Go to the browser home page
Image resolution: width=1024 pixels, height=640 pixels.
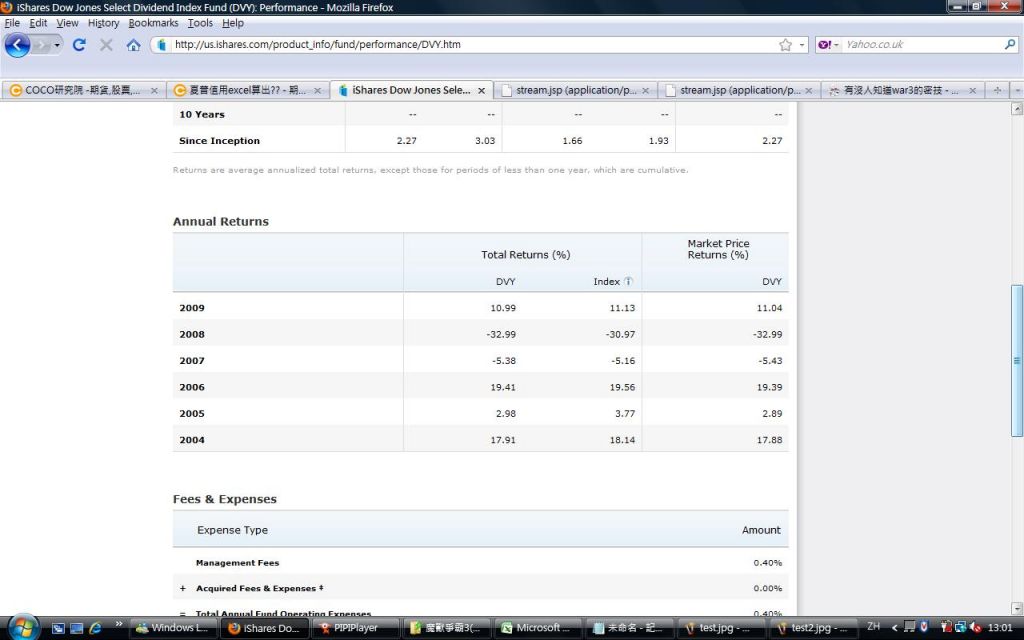point(133,45)
